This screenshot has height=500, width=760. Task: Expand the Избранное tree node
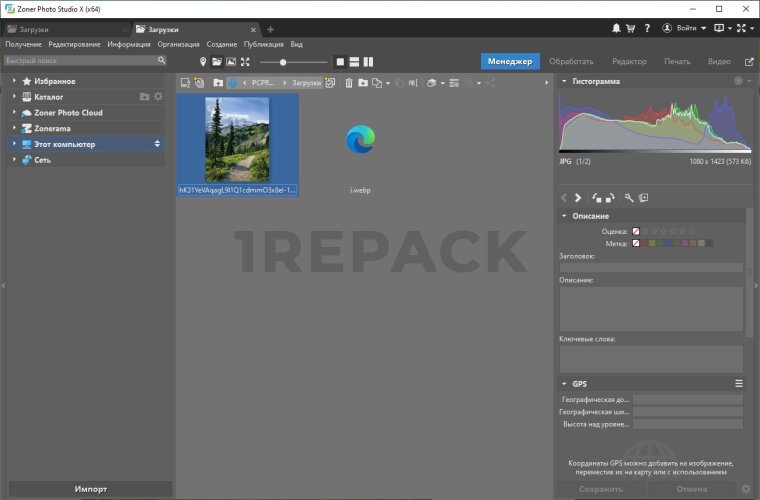(14, 81)
